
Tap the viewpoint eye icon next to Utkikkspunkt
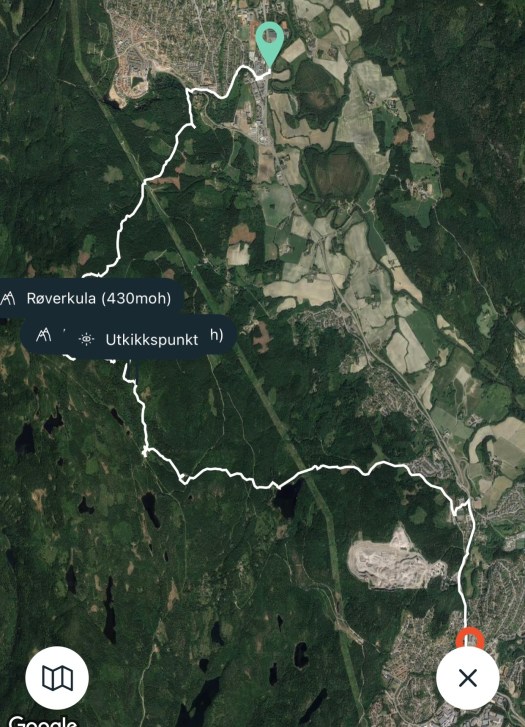click(86, 339)
